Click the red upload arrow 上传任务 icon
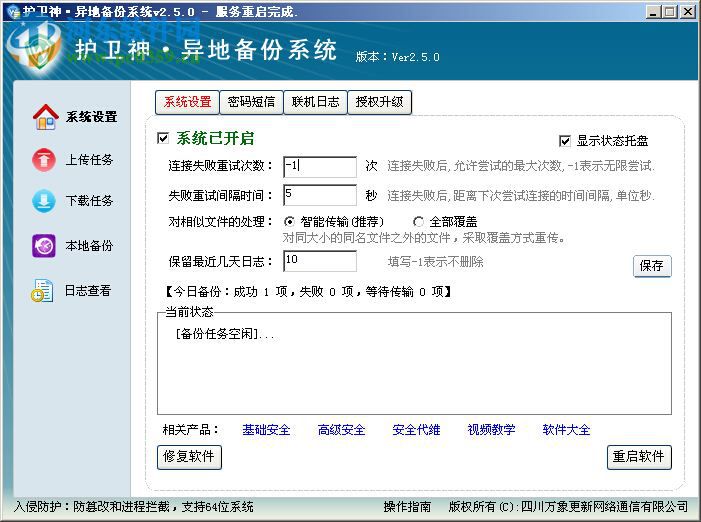This screenshot has width=701, height=522. tap(44, 160)
